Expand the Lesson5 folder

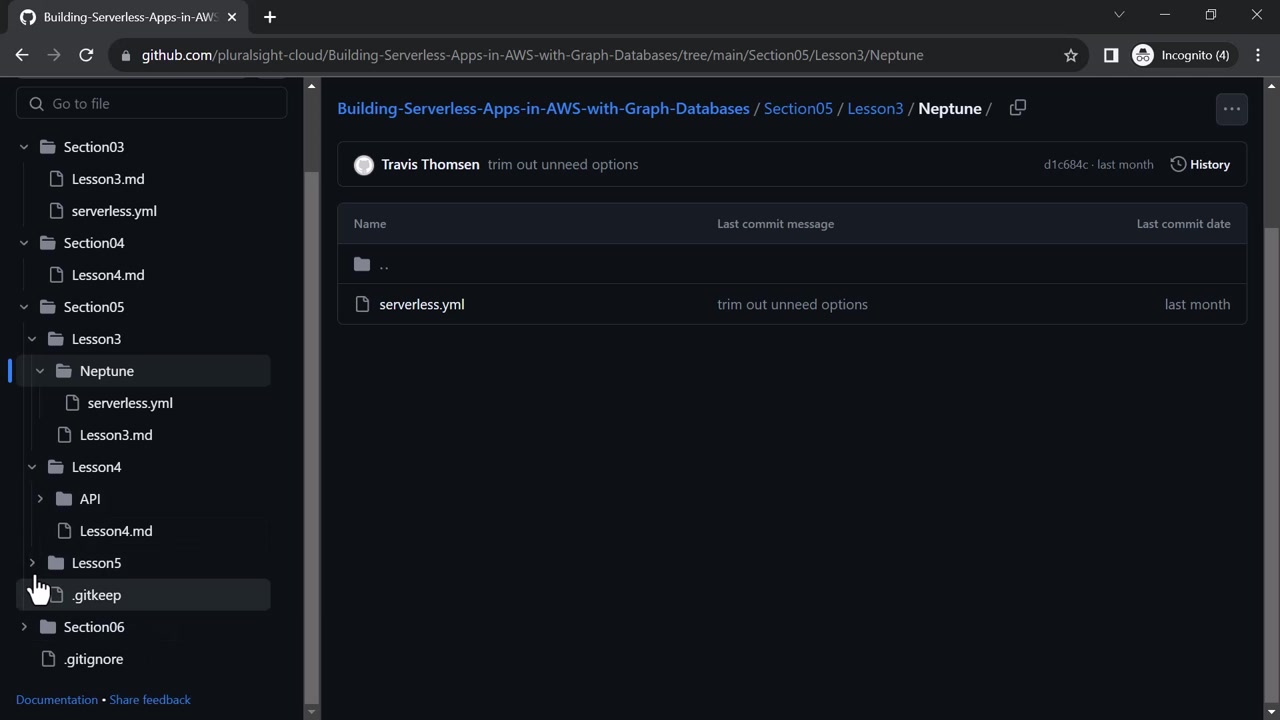click(x=32, y=563)
